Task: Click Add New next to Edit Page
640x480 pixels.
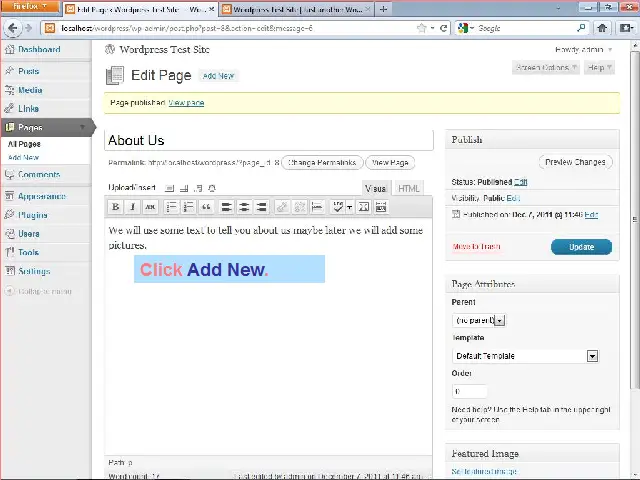Action: point(218,76)
